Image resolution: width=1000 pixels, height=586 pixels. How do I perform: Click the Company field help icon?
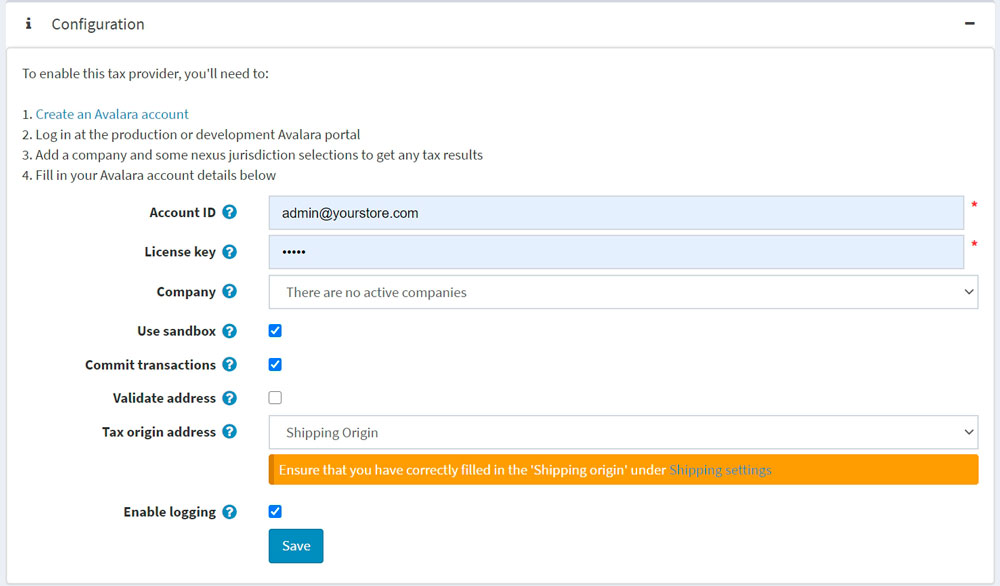click(229, 292)
